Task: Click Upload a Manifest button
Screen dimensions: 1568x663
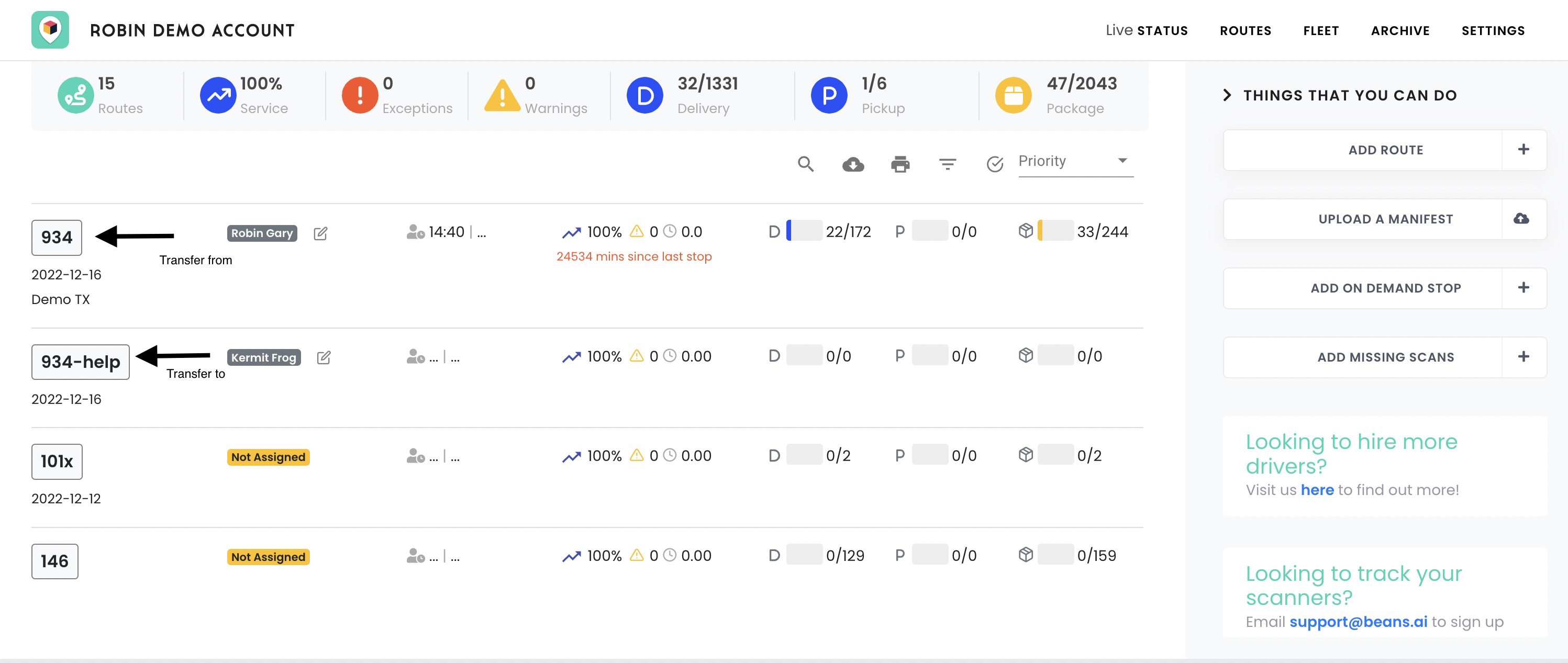Action: point(1384,219)
